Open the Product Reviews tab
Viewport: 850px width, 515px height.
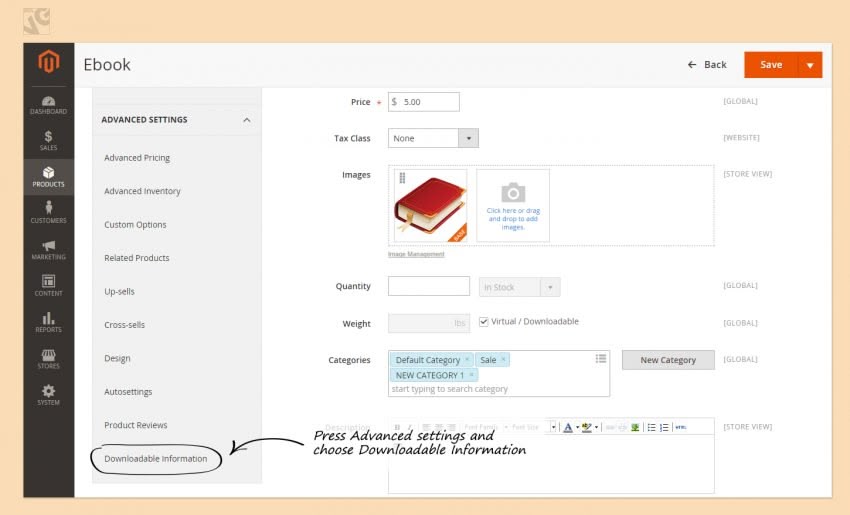136,425
